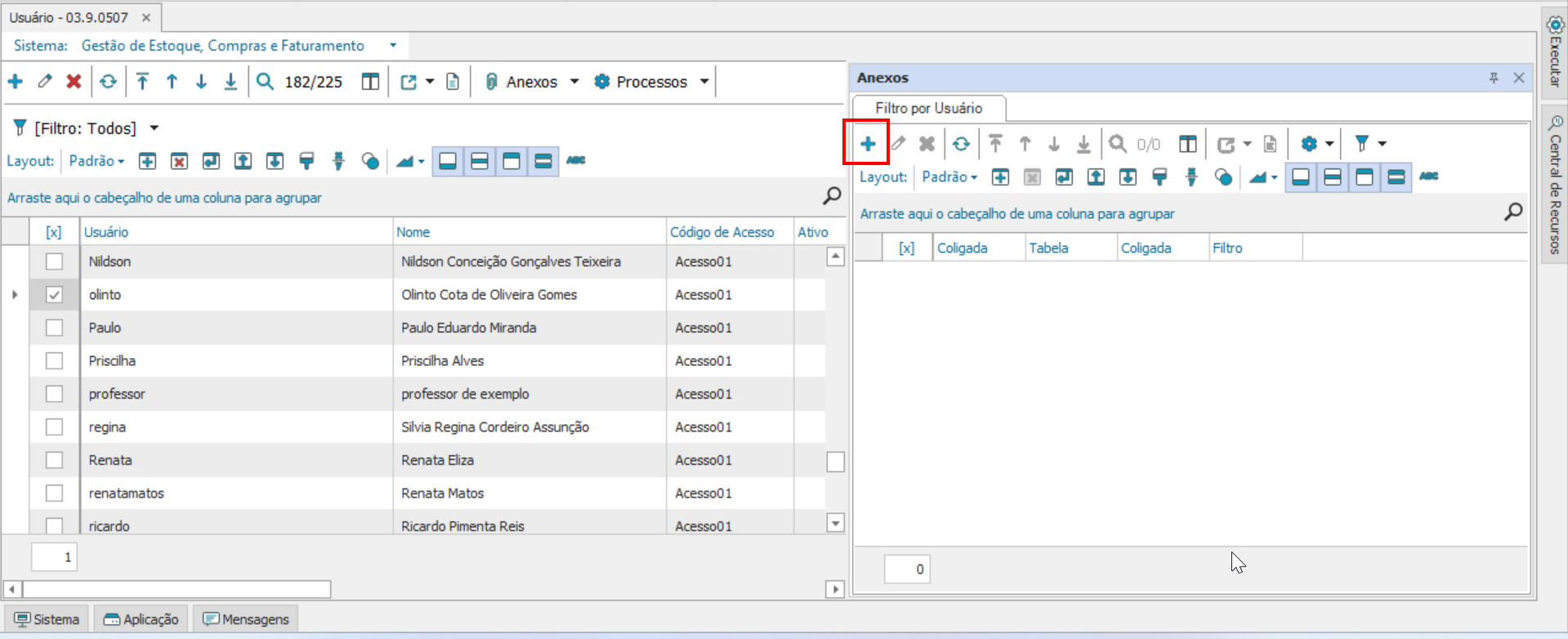Go to next record in user list toolbar

[x=201, y=81]
